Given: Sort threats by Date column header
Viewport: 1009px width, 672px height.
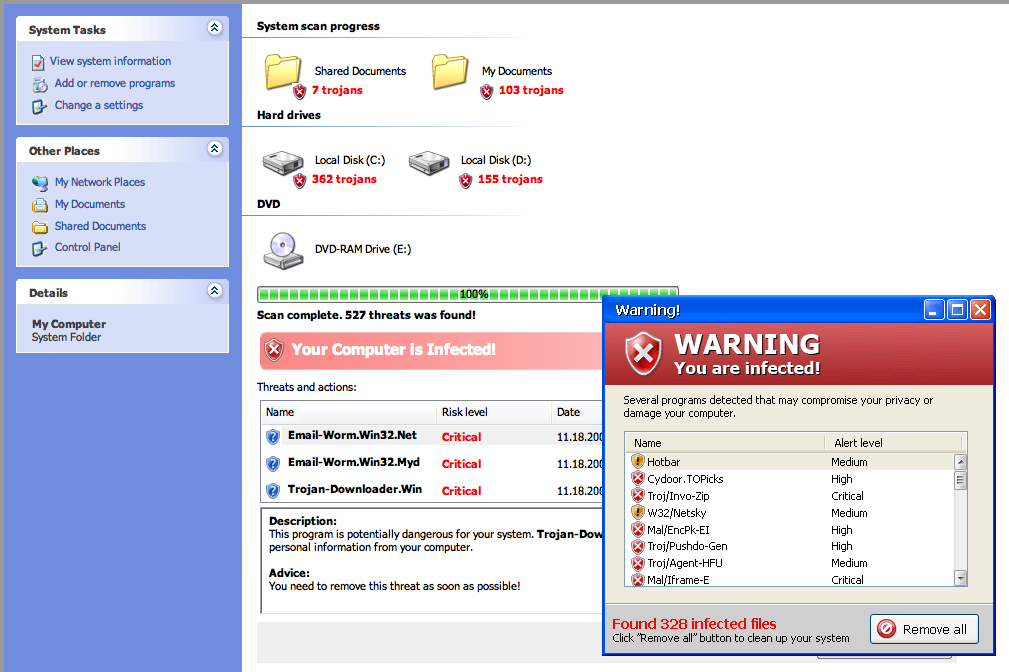Looking at the screenshot, I should click(577, 412).
